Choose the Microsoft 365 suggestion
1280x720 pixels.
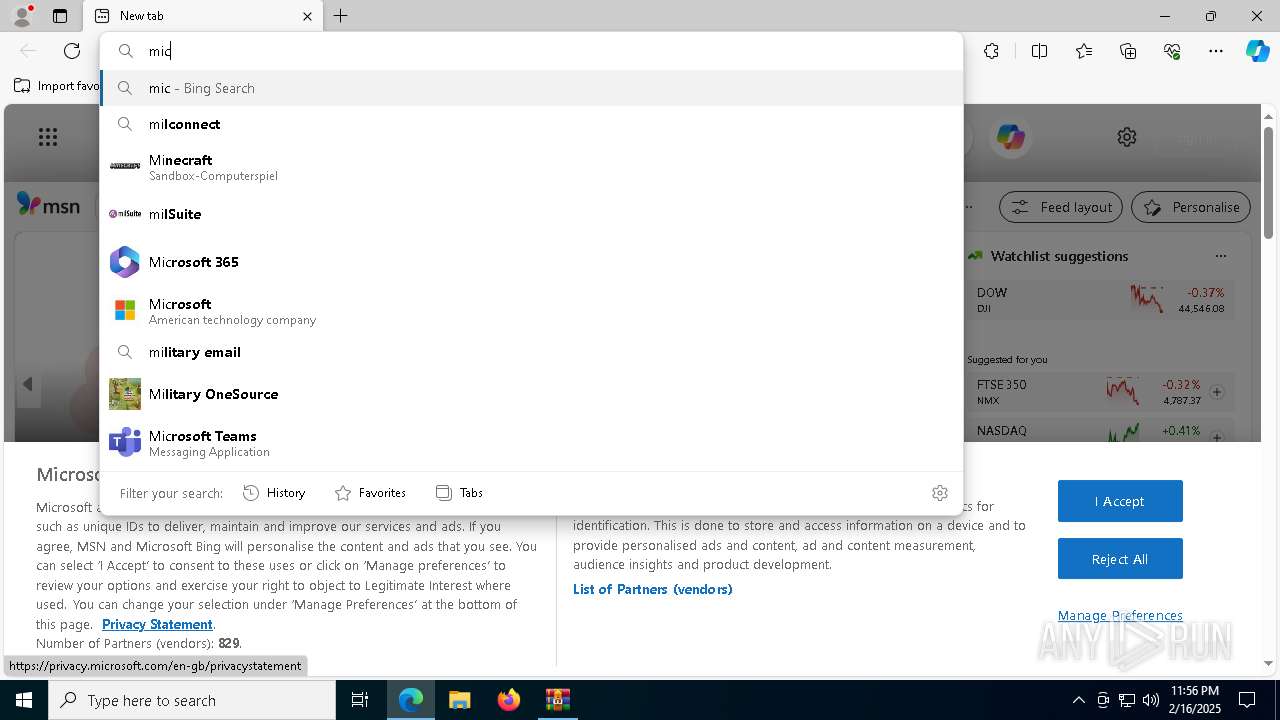[x=531, y=262]
